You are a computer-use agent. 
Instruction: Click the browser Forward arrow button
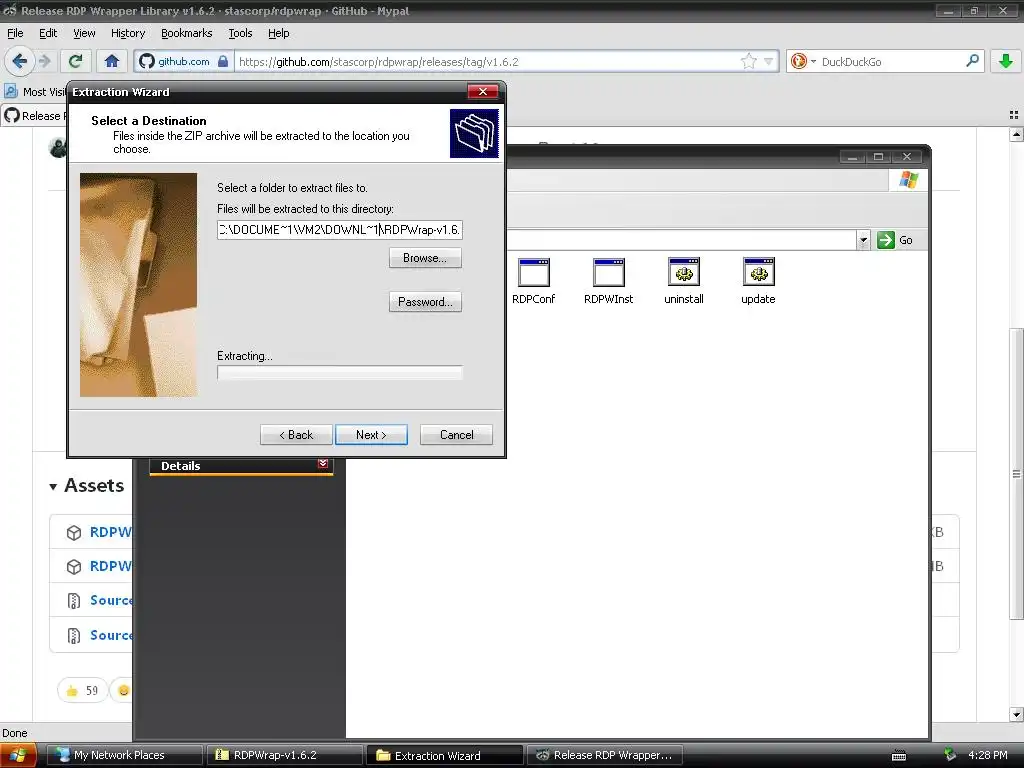[x=44, y=61]
